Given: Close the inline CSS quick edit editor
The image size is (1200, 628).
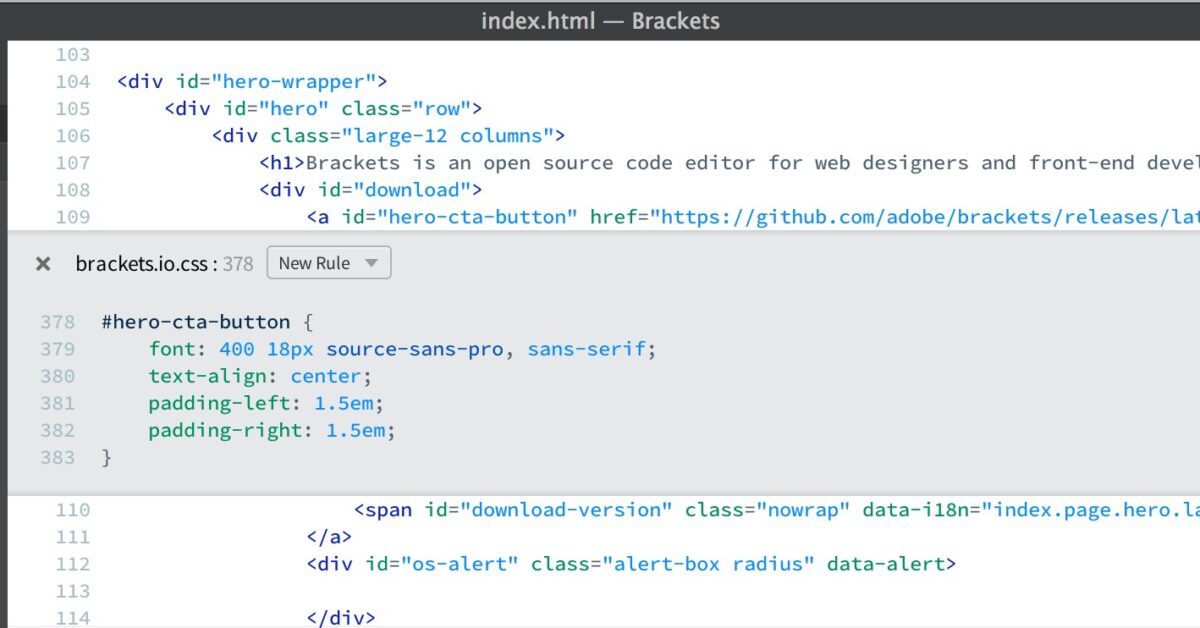Looking at the screenshot, I should point(43,263).
